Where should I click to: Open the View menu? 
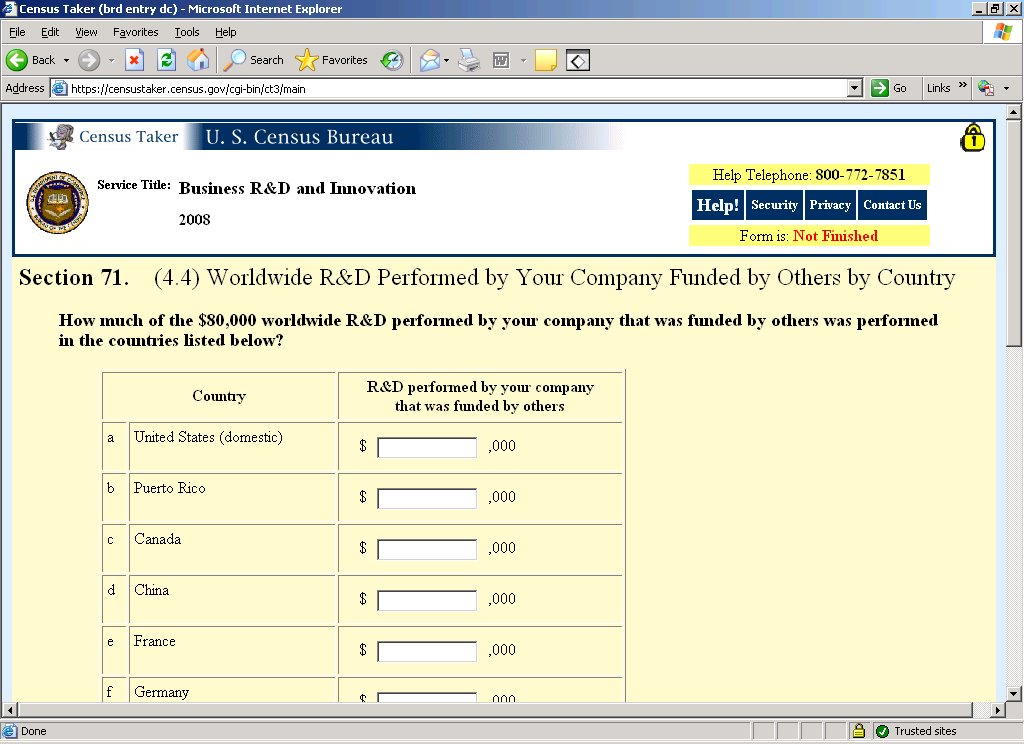pos(87,32)
